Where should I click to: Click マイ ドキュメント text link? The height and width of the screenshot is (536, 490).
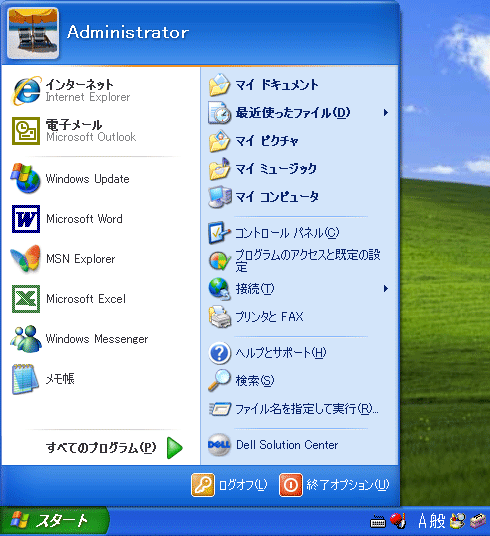click(x=277, y=84)
